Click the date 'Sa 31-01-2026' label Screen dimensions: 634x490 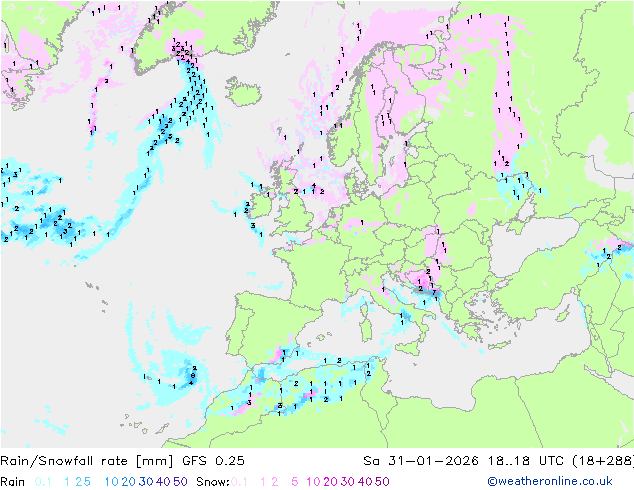(421, 460)
